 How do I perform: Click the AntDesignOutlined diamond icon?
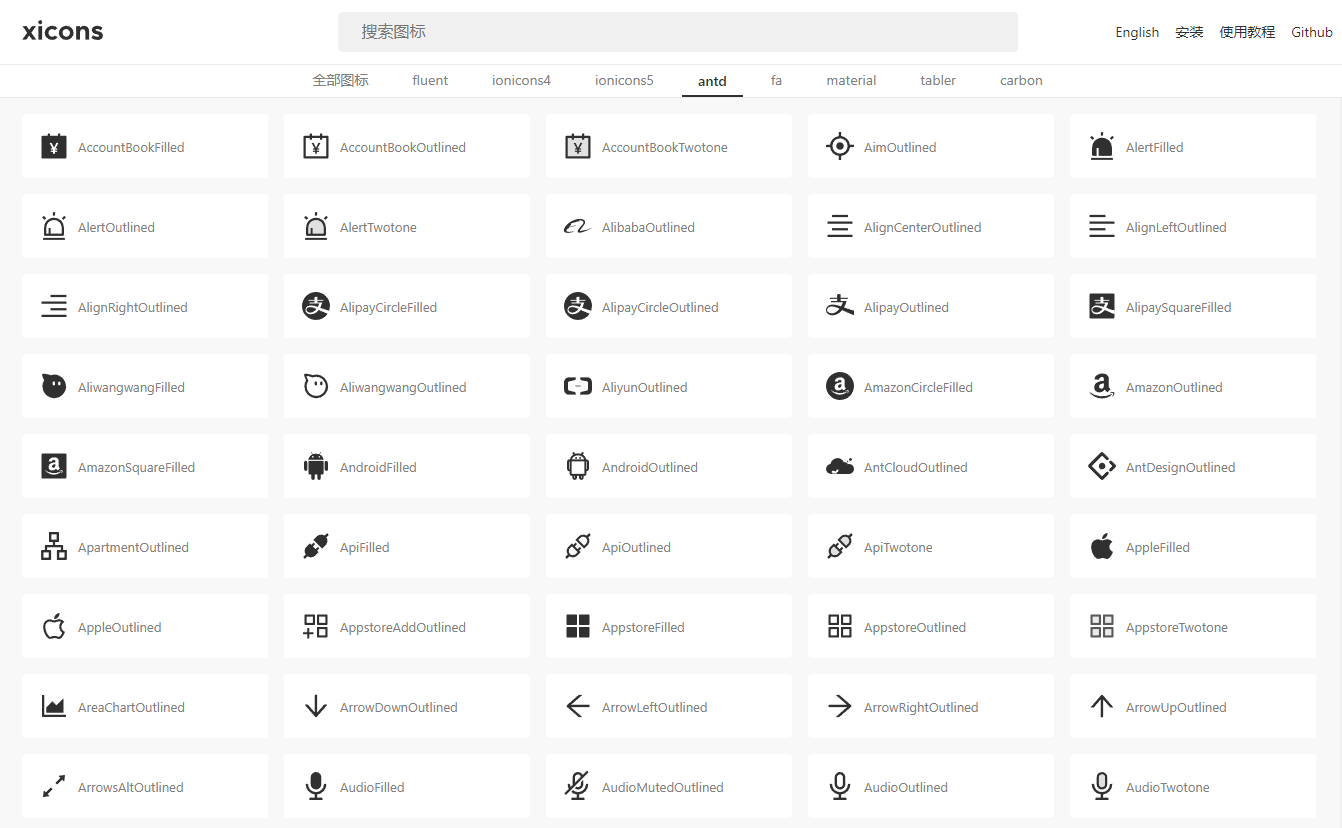click(x=1102, y=467)
